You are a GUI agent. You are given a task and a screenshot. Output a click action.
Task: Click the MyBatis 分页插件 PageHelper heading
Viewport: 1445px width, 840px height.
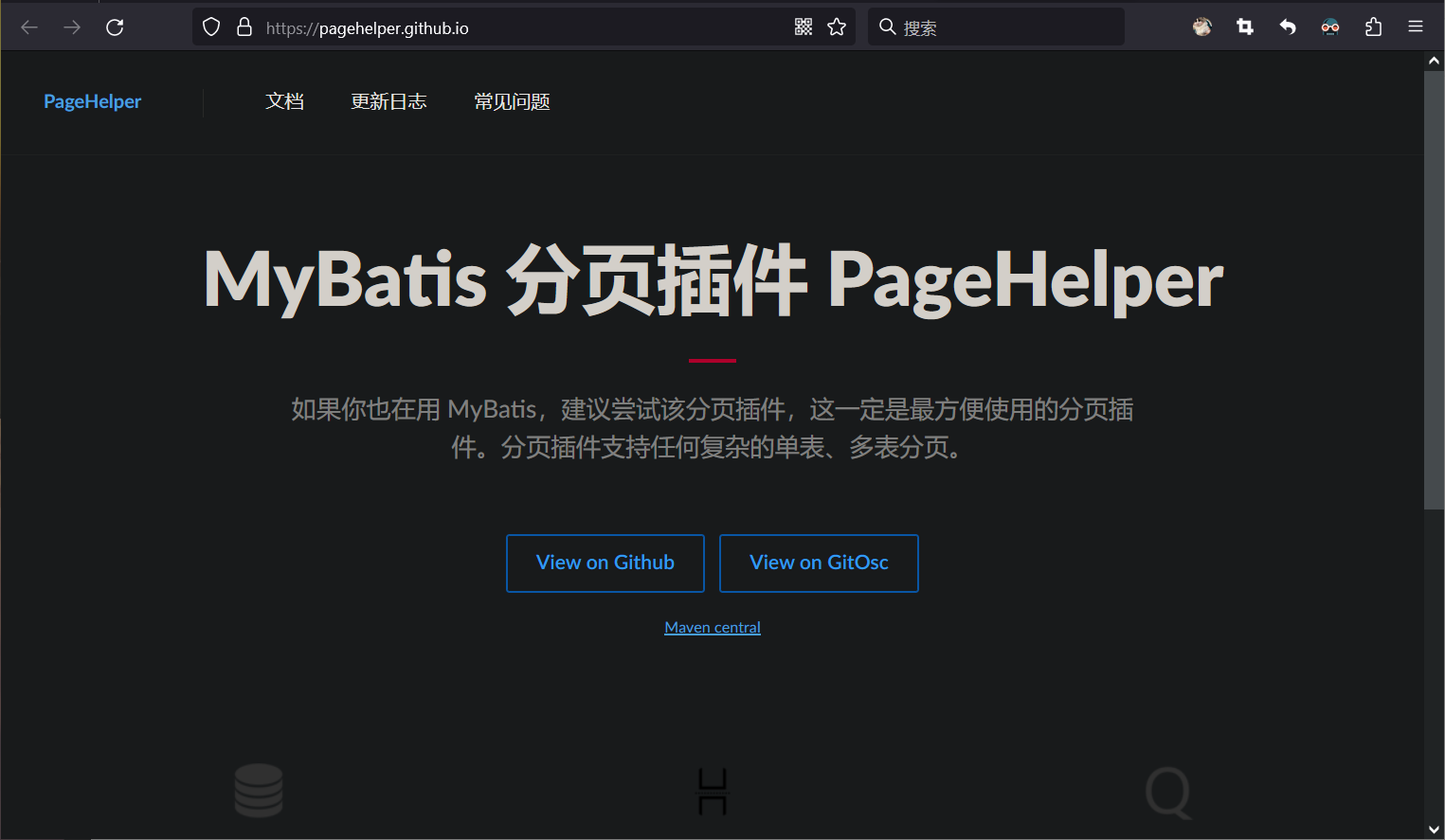point(713,279)
